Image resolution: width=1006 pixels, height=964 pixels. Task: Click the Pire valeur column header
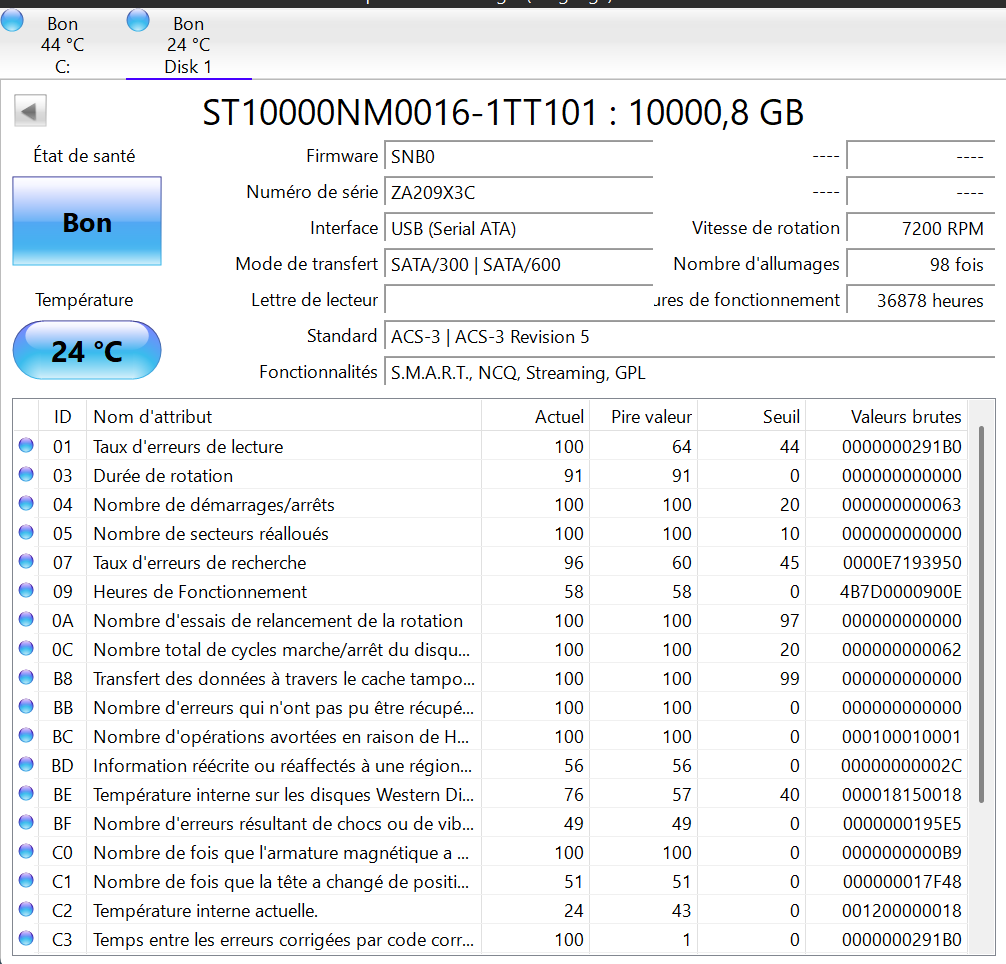[644, 416]
